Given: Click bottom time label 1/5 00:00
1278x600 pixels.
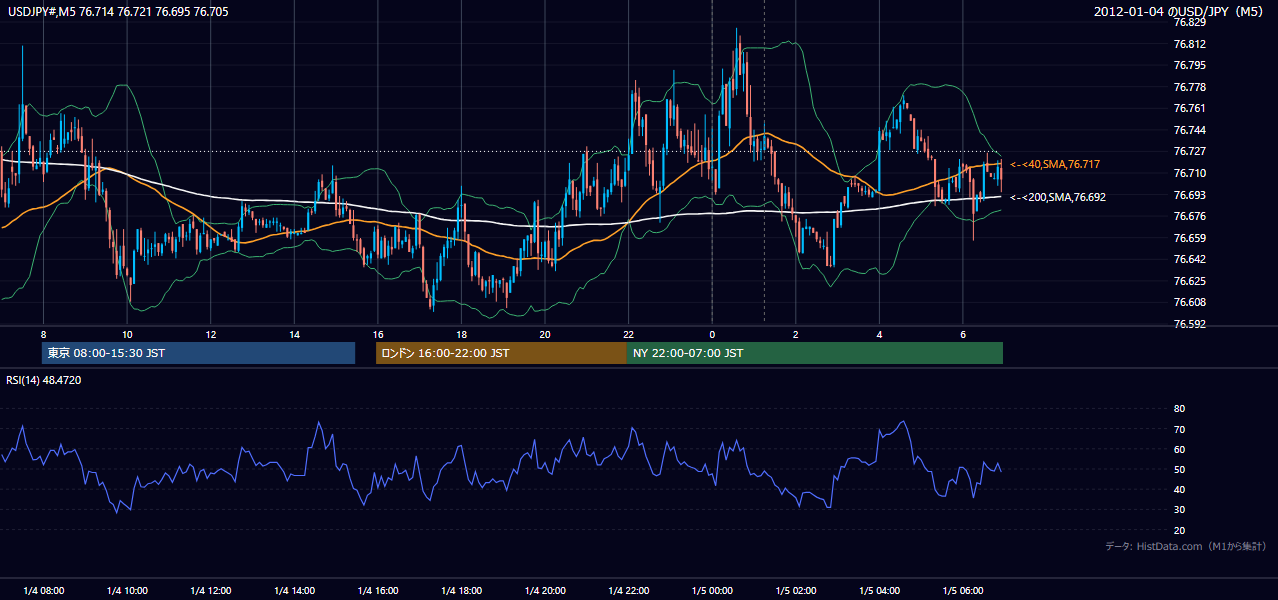Looking at the screenshot, I should (x=712, y=591).
